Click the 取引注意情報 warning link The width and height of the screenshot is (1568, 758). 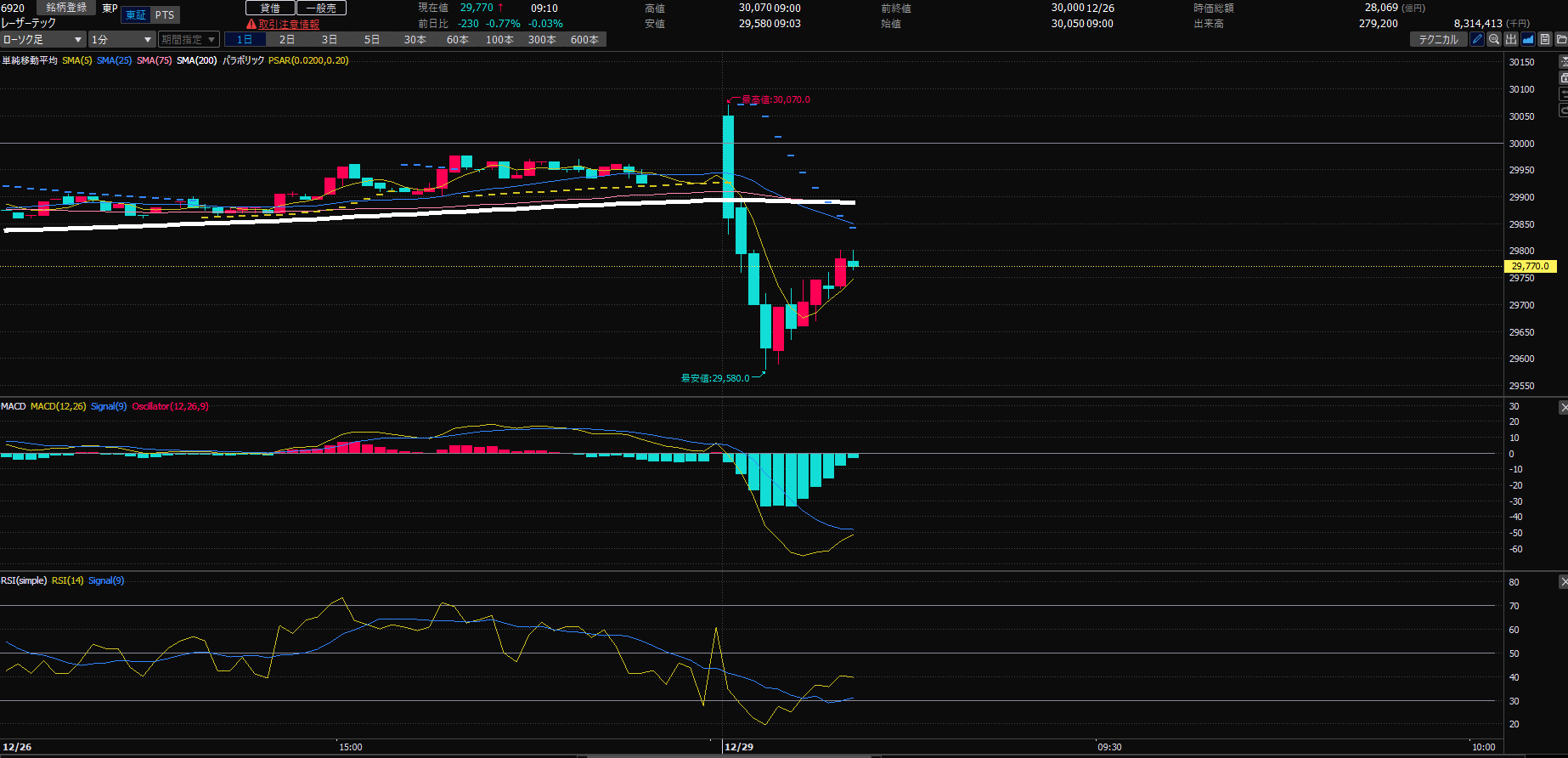pyautogui.click(x=289, y=24)
